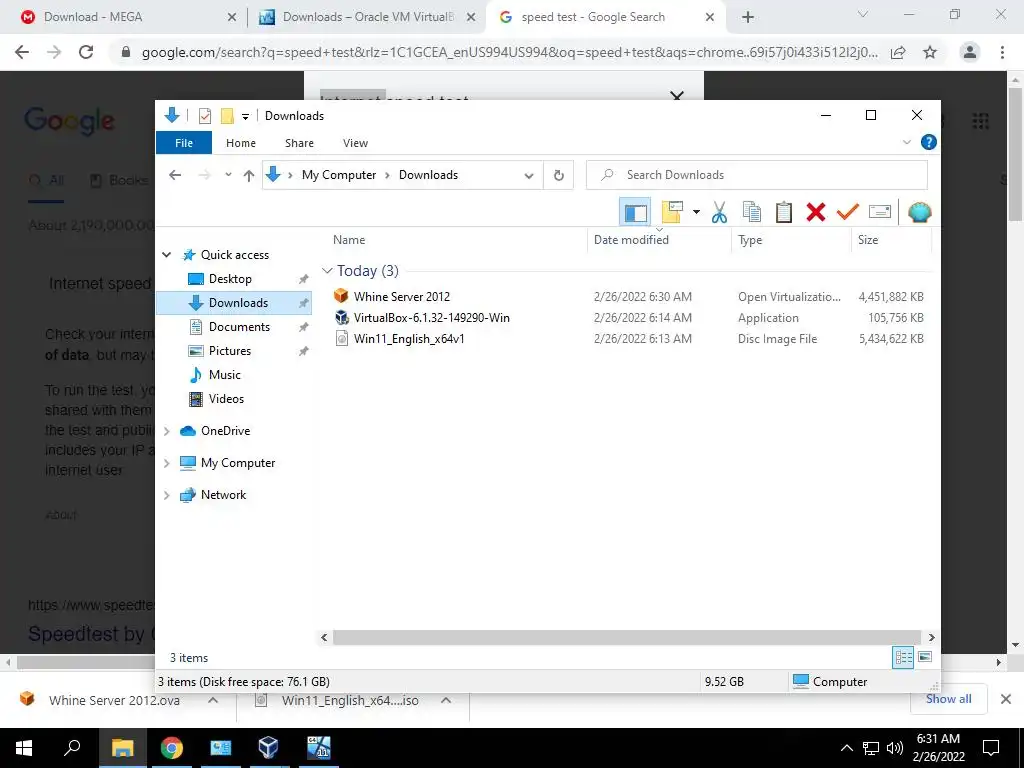Bookmark this page with star icon
1024x768 pixels.
930,52
